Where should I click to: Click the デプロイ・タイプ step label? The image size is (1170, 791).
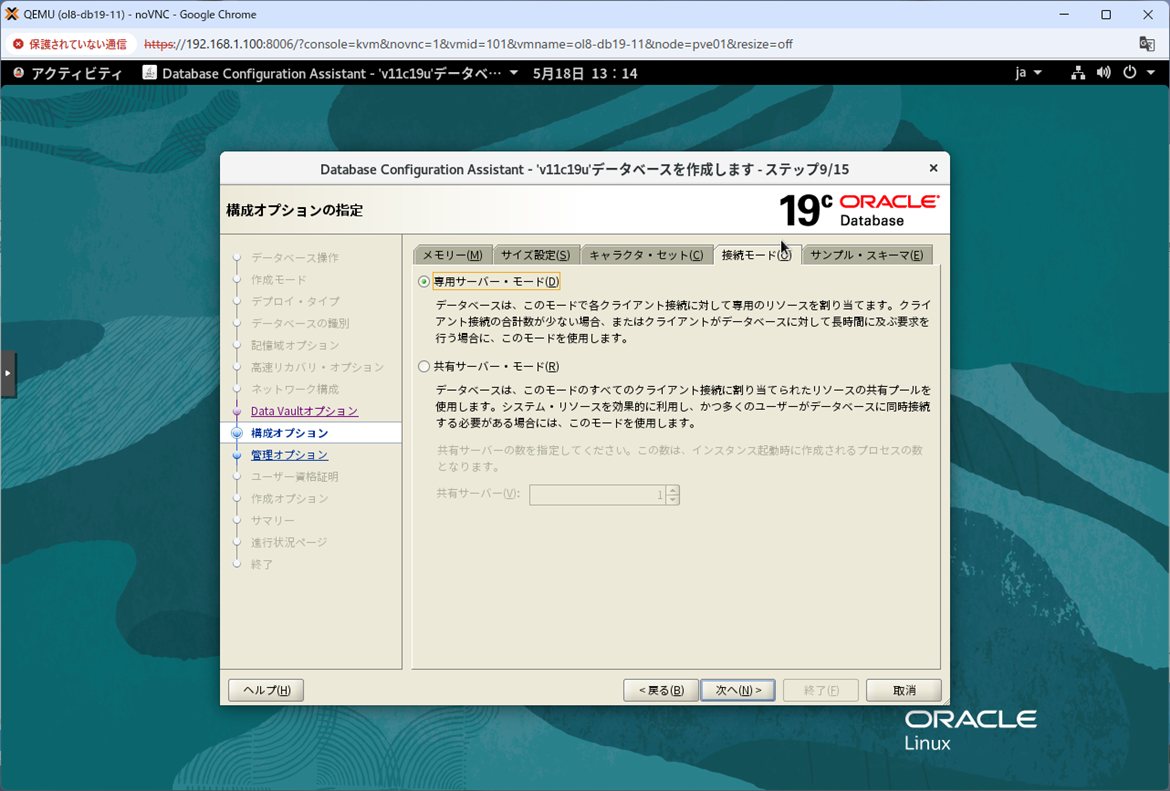coord(295,301)
